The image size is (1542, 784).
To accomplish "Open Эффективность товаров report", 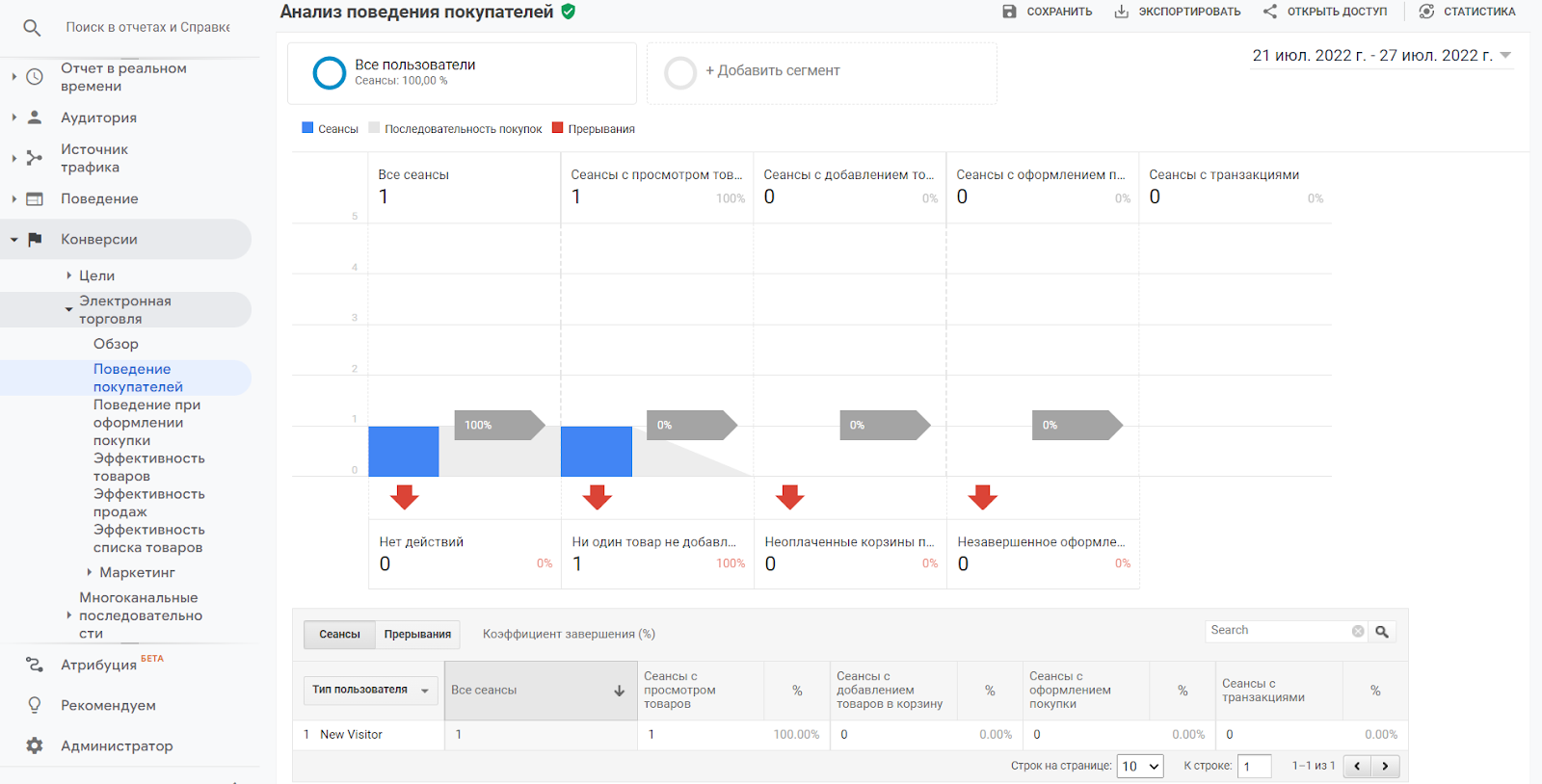I will 149,467.
